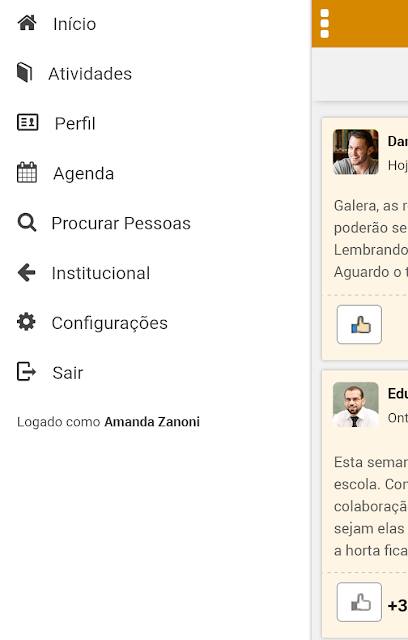Image resolution: width=408 pixels, height=640 pixels.
Task: Select the Perfil ID card icon
Action: [x=27, y=122]
